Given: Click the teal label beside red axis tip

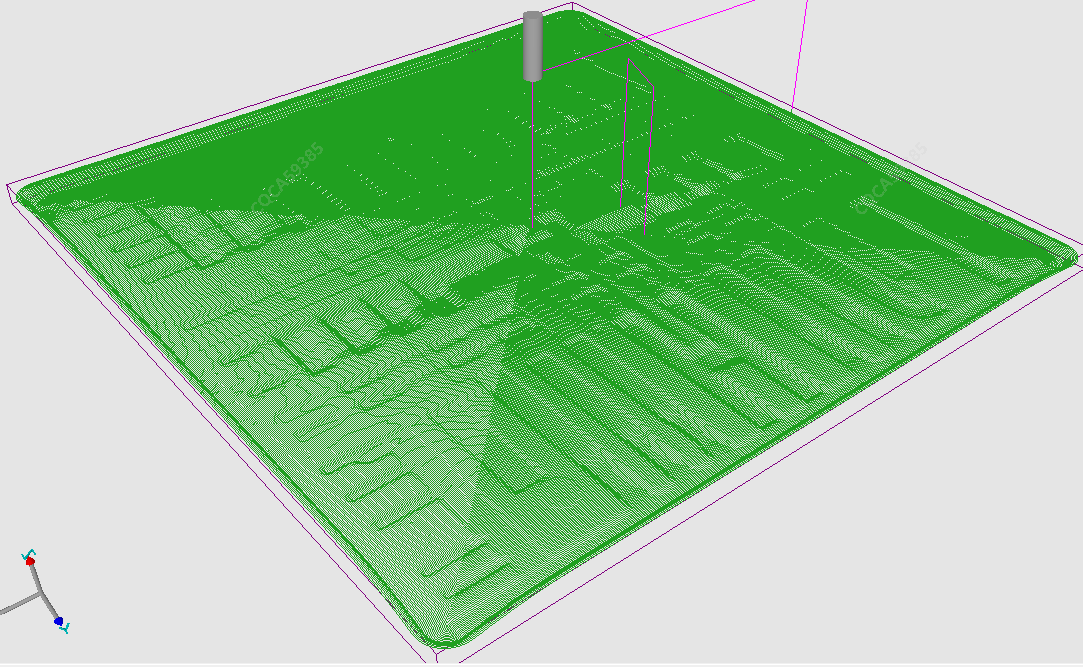Looking at the screenshot, I should (29, 552).
